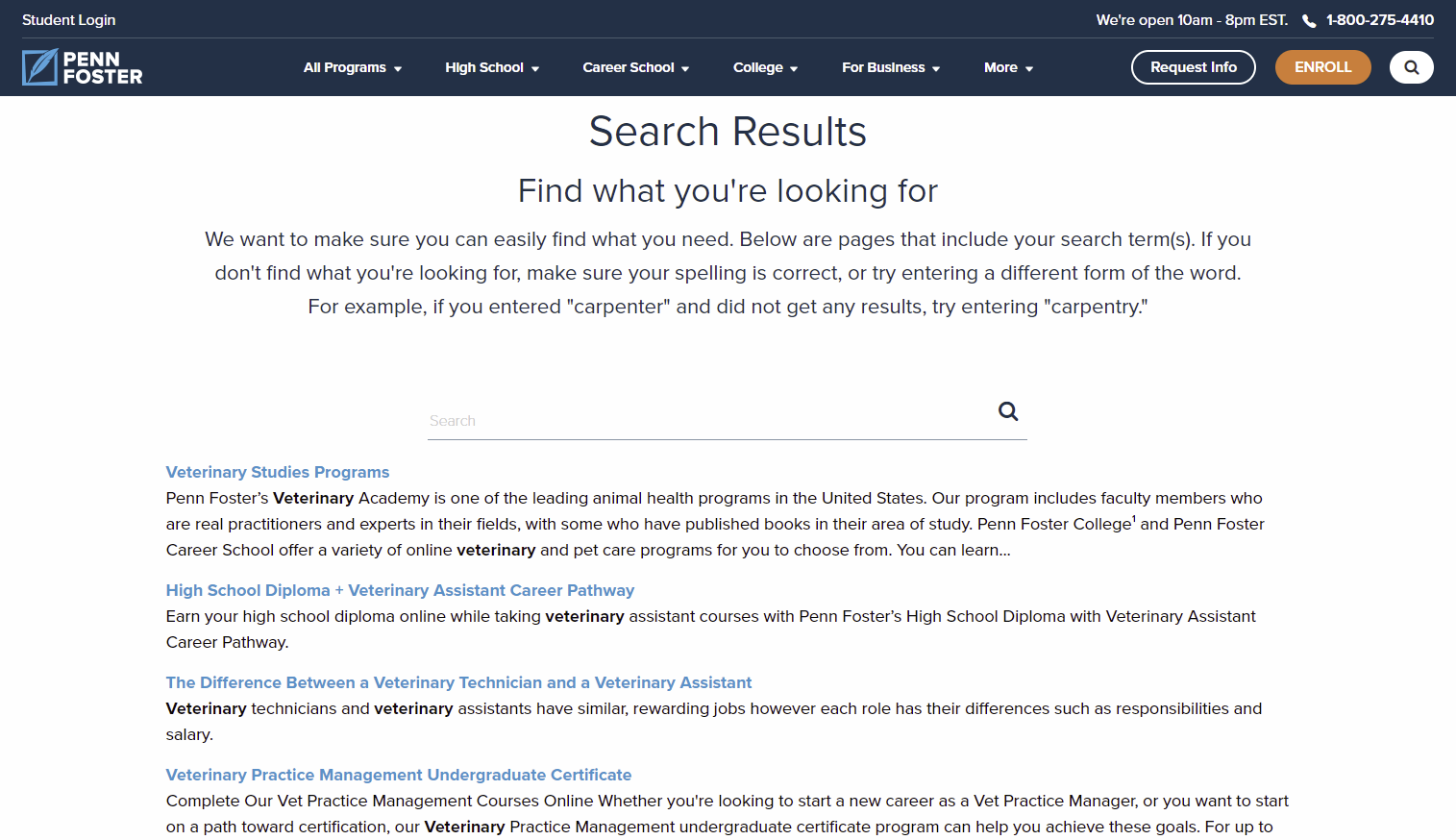Expand the Career School dropdown
The height and width of the screenshot is (840, 1456).
tap(635, 67)
